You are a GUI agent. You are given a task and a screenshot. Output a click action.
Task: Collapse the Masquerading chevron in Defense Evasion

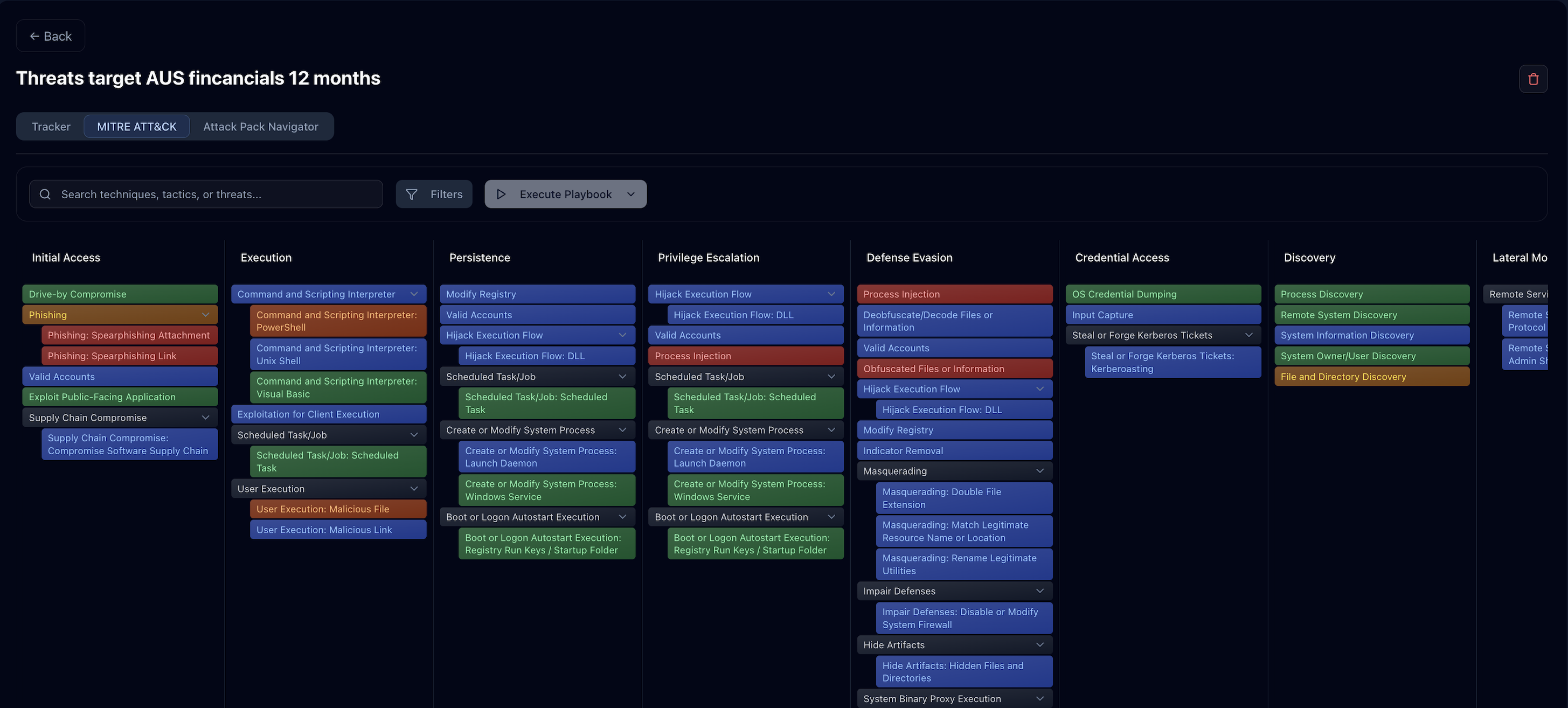(1039, 471)
